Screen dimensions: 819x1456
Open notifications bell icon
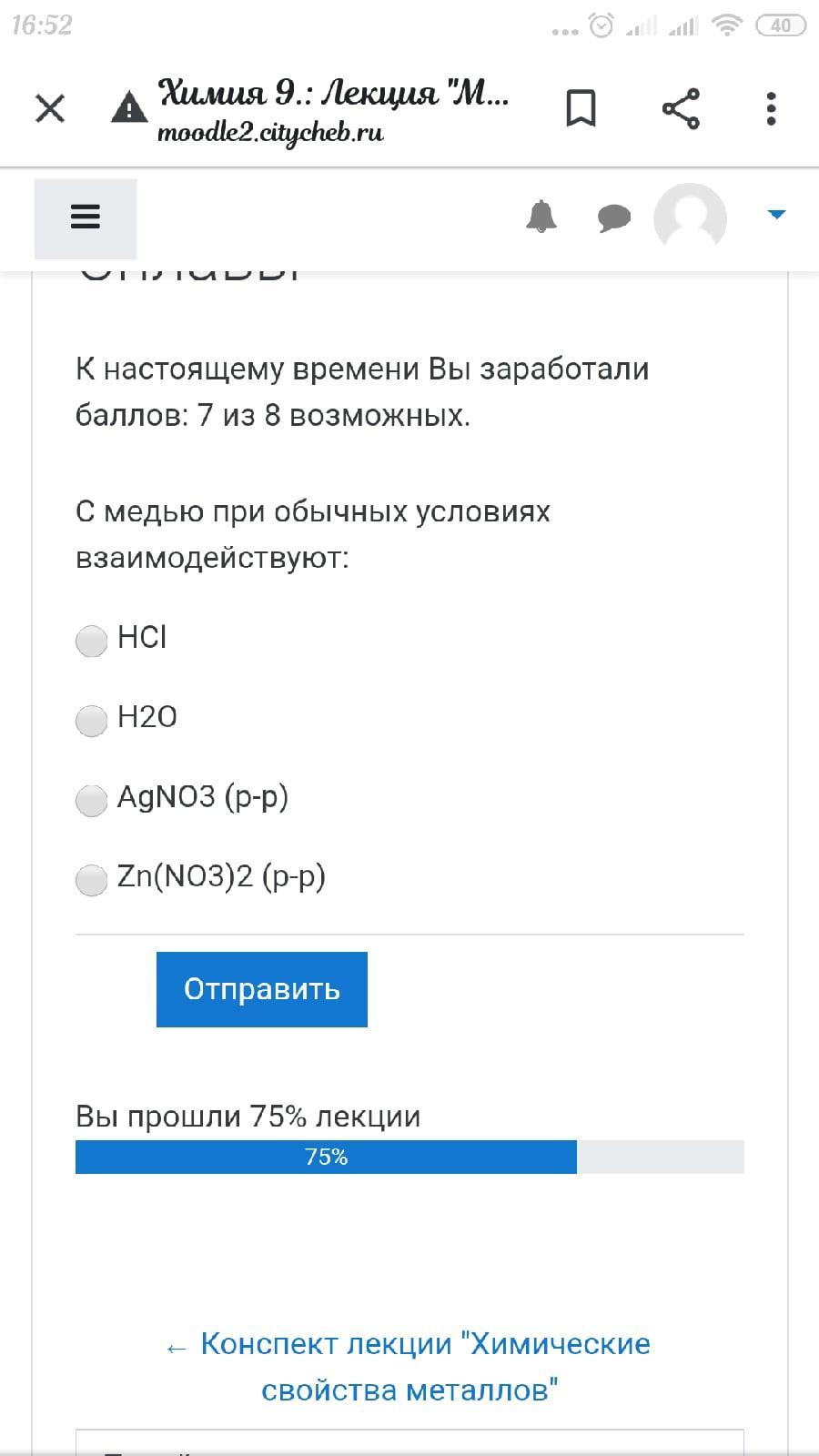[x=541, y=217]
